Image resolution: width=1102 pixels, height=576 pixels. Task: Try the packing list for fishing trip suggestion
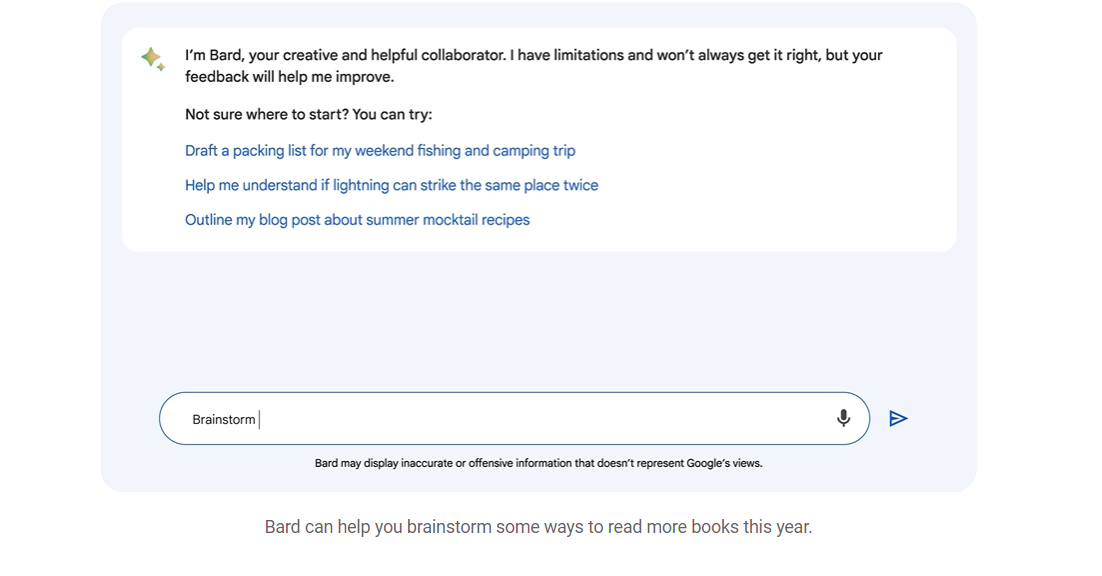coord(380,150)
